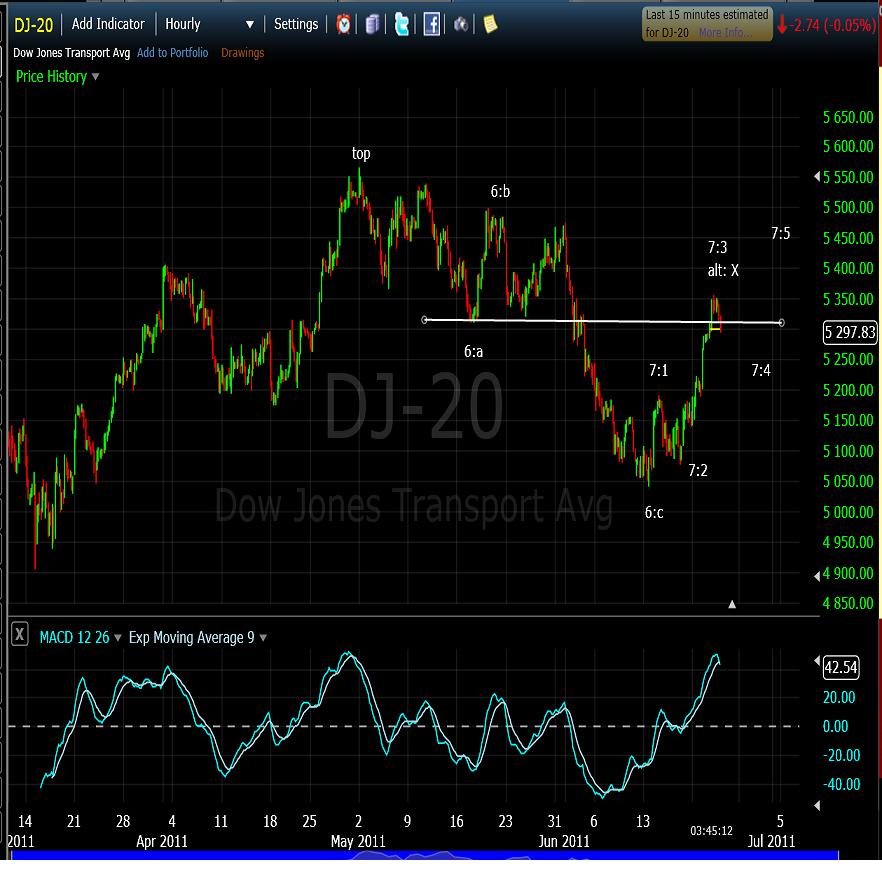Expand the MACD 12 26 dropdown arrow
Screen dimensions: 882x877
click(118, 637)
